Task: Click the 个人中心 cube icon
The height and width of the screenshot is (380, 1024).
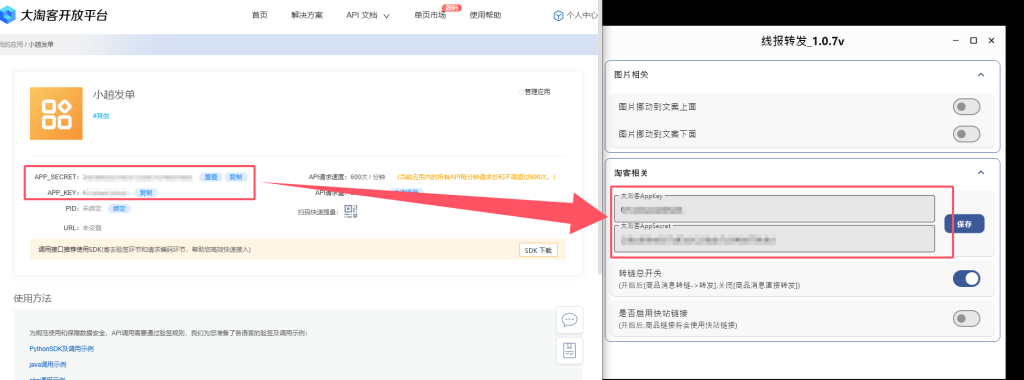Action: [x=558, y=16]
